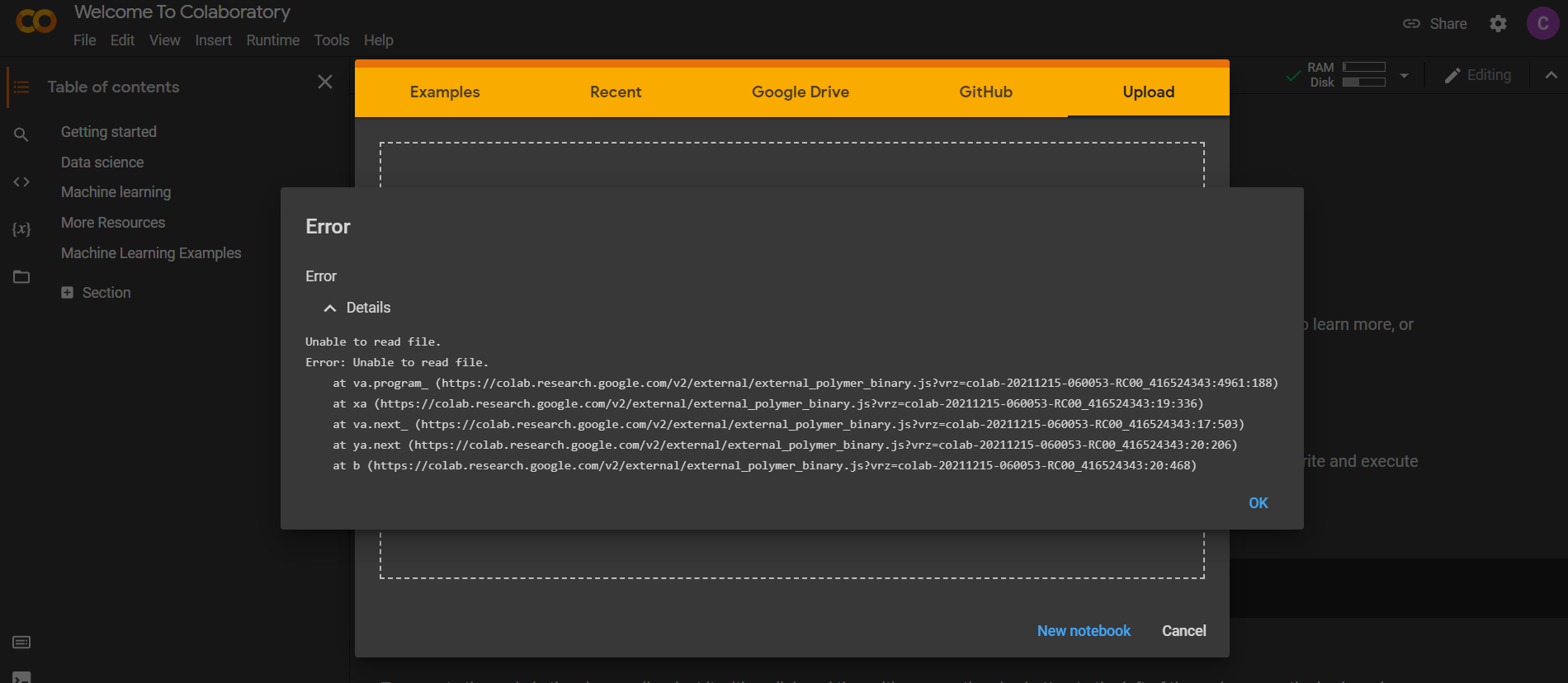Open the Files folder icon
Viewport: 1568px width, 683px height.
(x=21, y=276)
